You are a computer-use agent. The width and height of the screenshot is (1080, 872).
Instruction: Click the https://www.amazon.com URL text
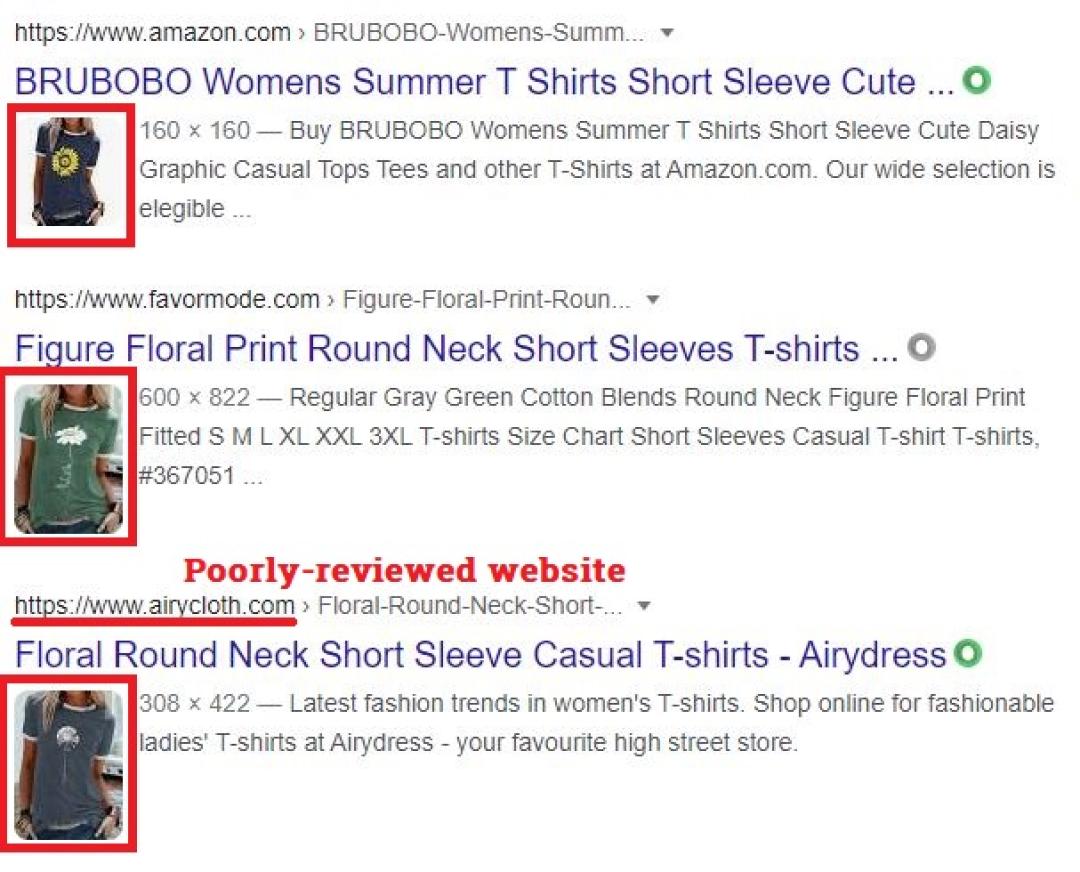point(153,33)
